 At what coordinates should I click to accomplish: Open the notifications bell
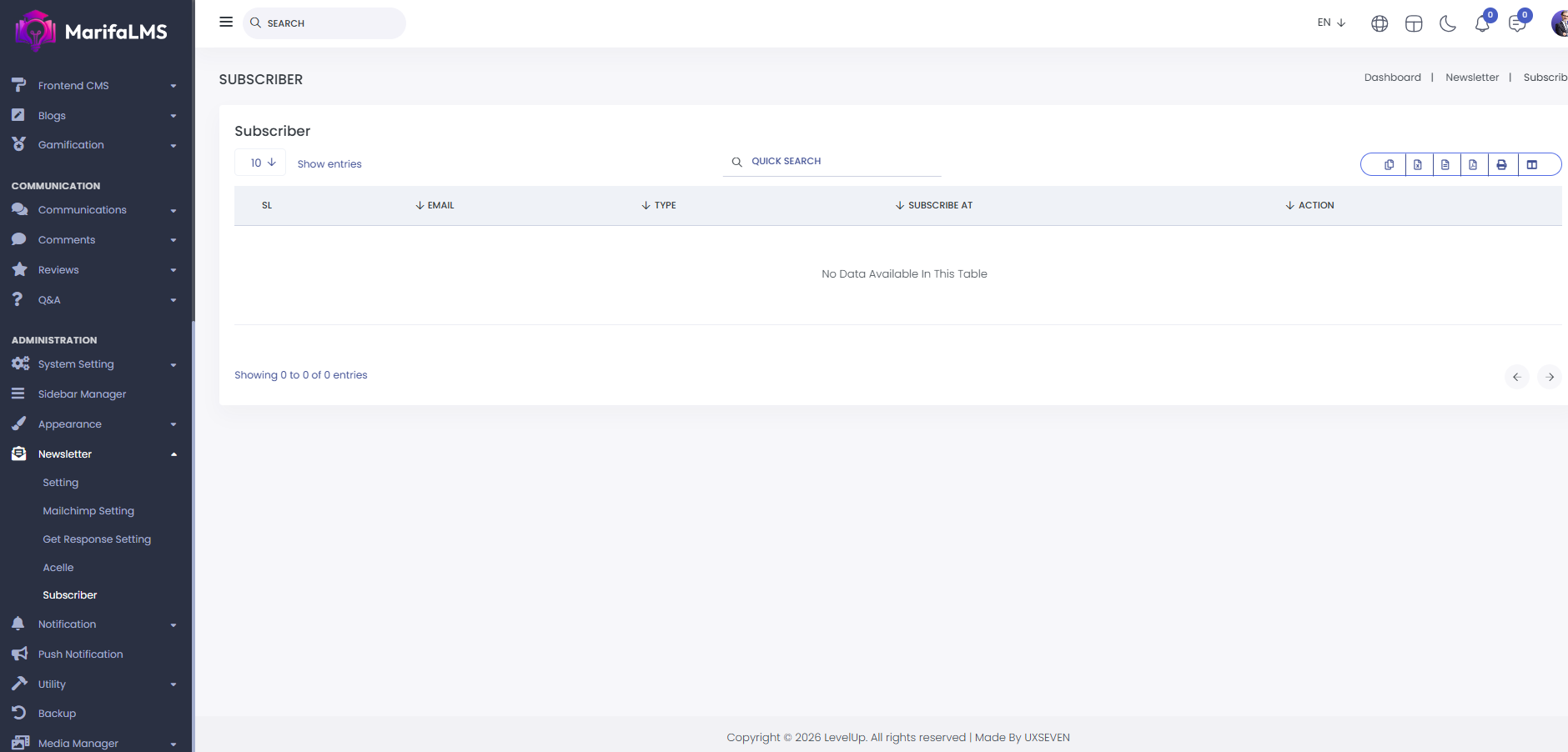pyautogui.click(x=1482, y=24)
